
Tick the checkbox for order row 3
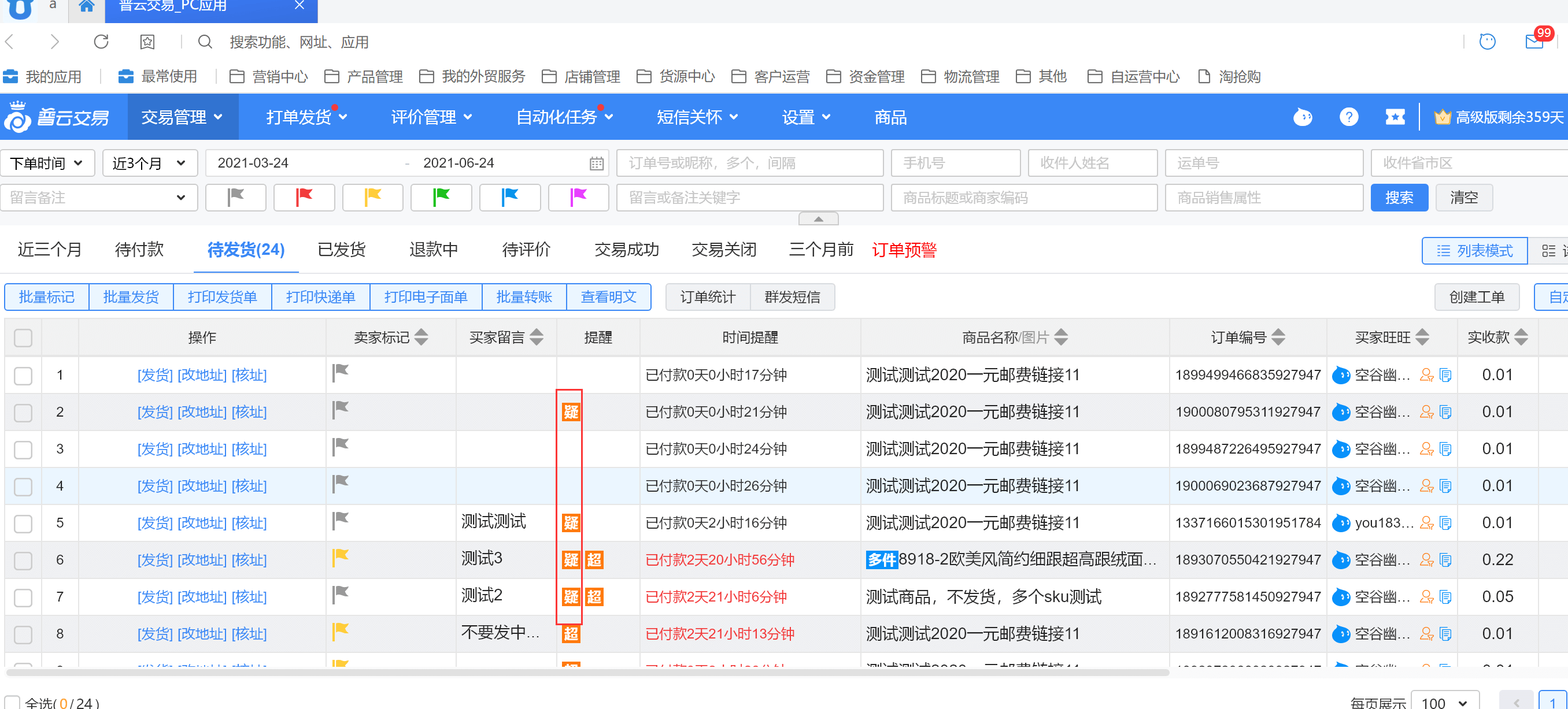[23, 449]
